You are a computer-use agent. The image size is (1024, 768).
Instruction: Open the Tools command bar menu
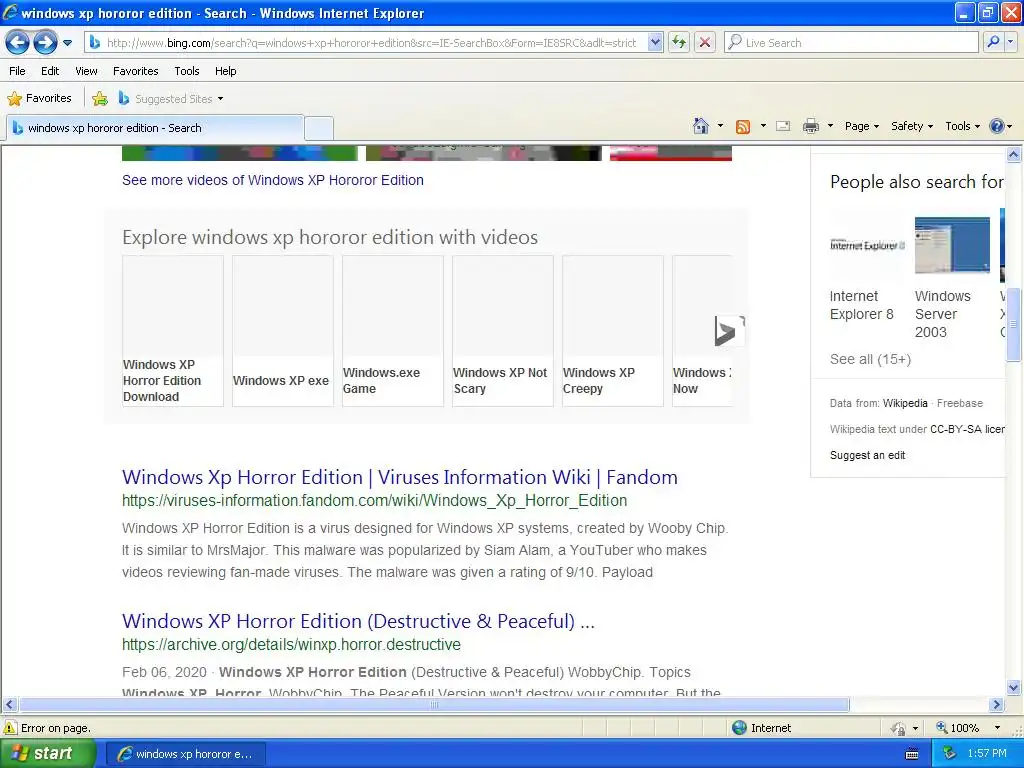pos(963,126)
